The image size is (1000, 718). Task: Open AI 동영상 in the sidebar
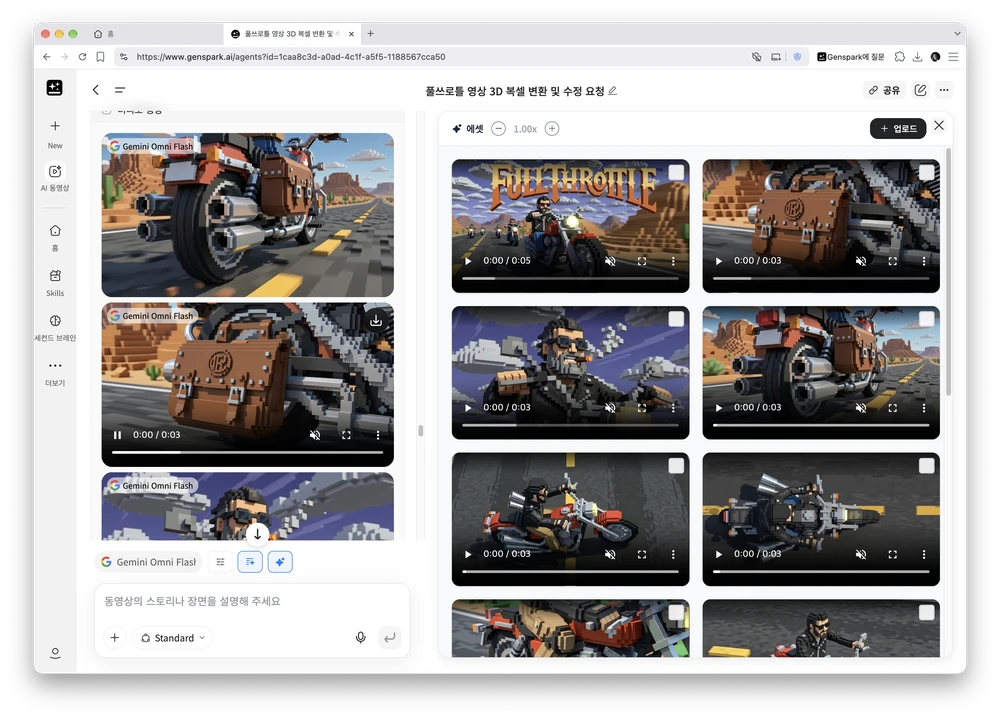tap(55, 177)
